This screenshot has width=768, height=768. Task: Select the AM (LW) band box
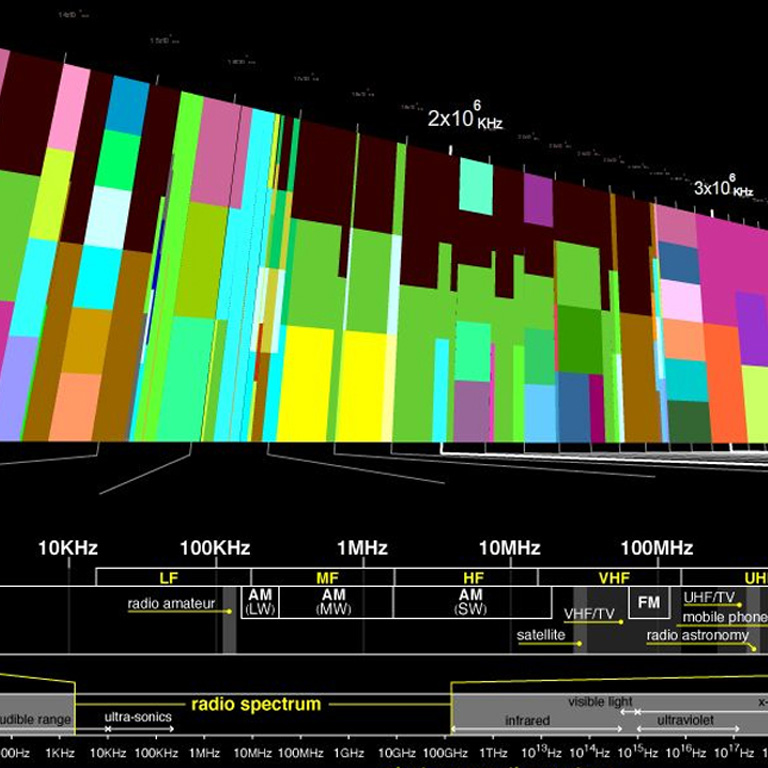259,602
